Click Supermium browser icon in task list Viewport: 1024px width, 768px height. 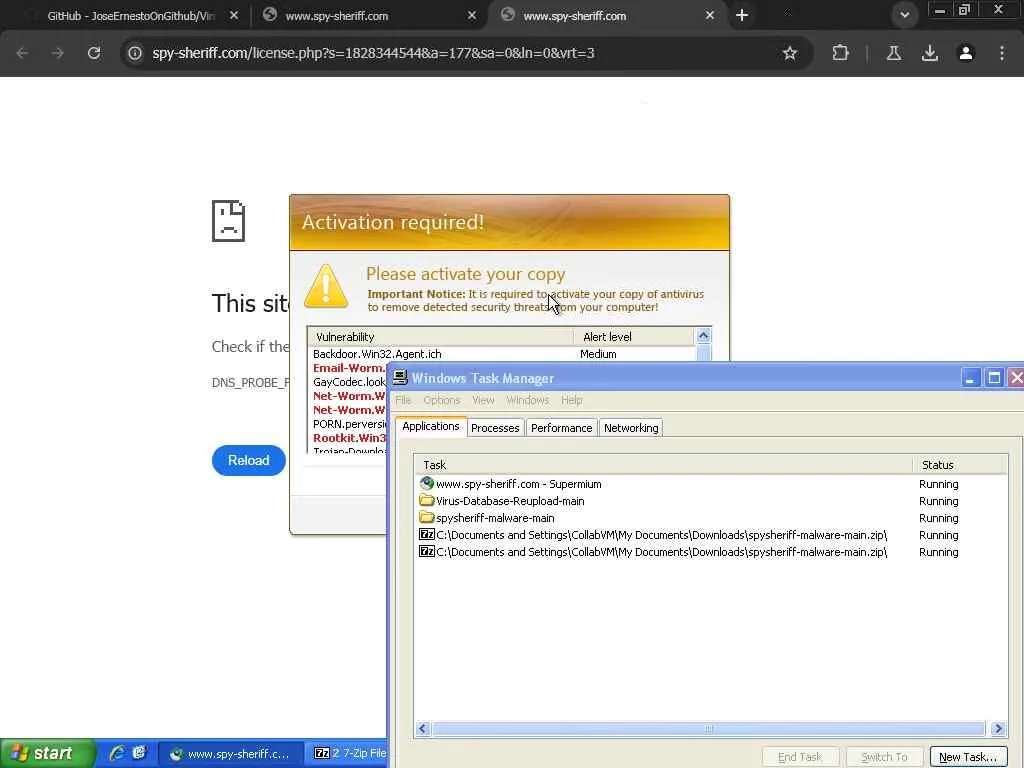coord(427,483)
